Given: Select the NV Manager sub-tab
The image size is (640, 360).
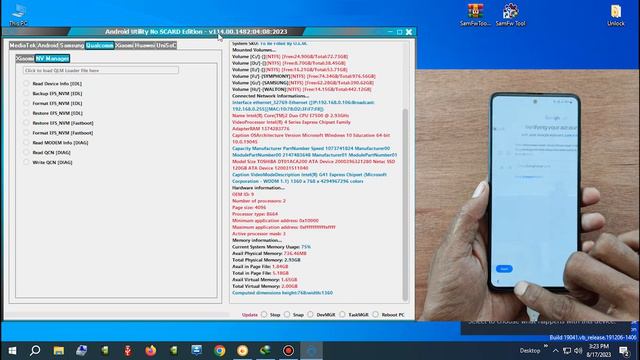Looking at the screenshot, I should 52,58.
